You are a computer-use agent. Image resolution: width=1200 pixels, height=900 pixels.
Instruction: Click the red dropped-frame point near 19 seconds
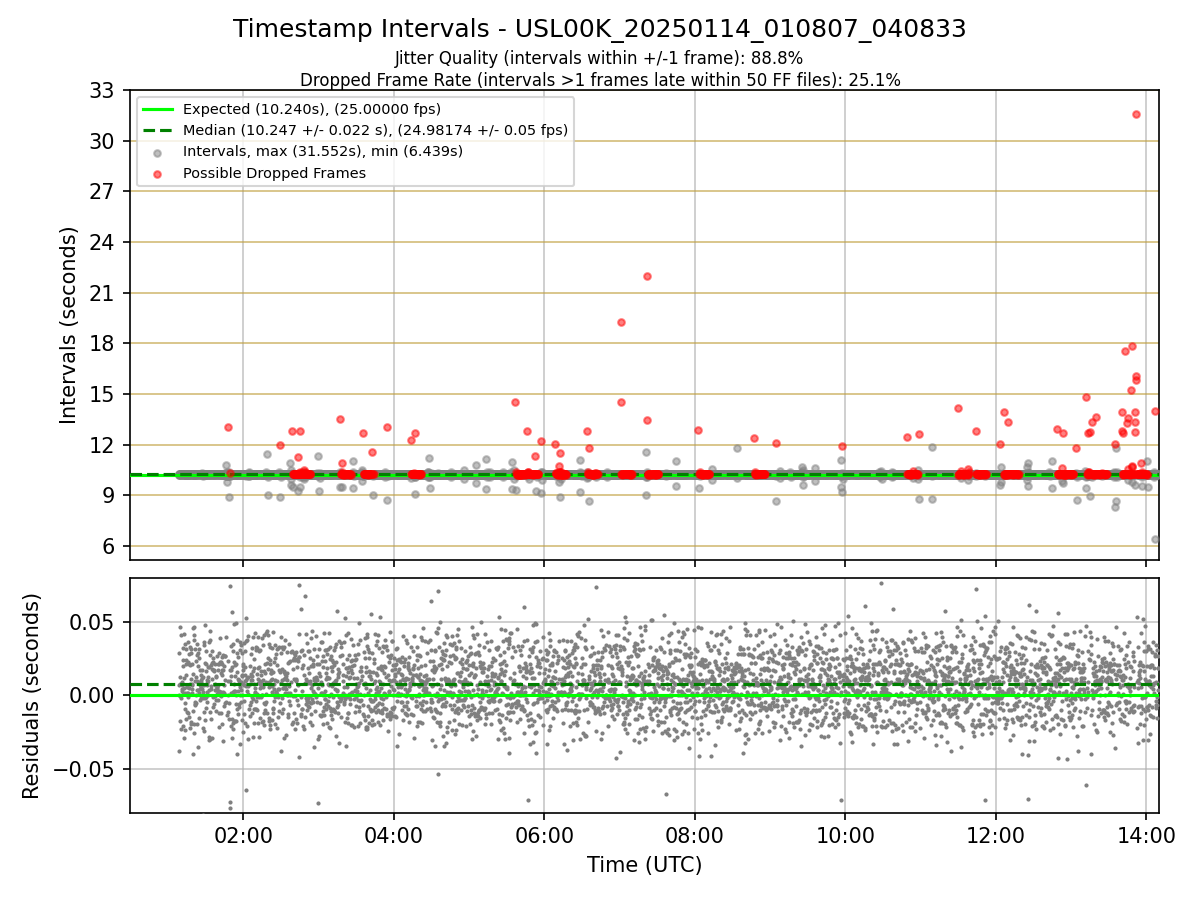pos(621,322)
